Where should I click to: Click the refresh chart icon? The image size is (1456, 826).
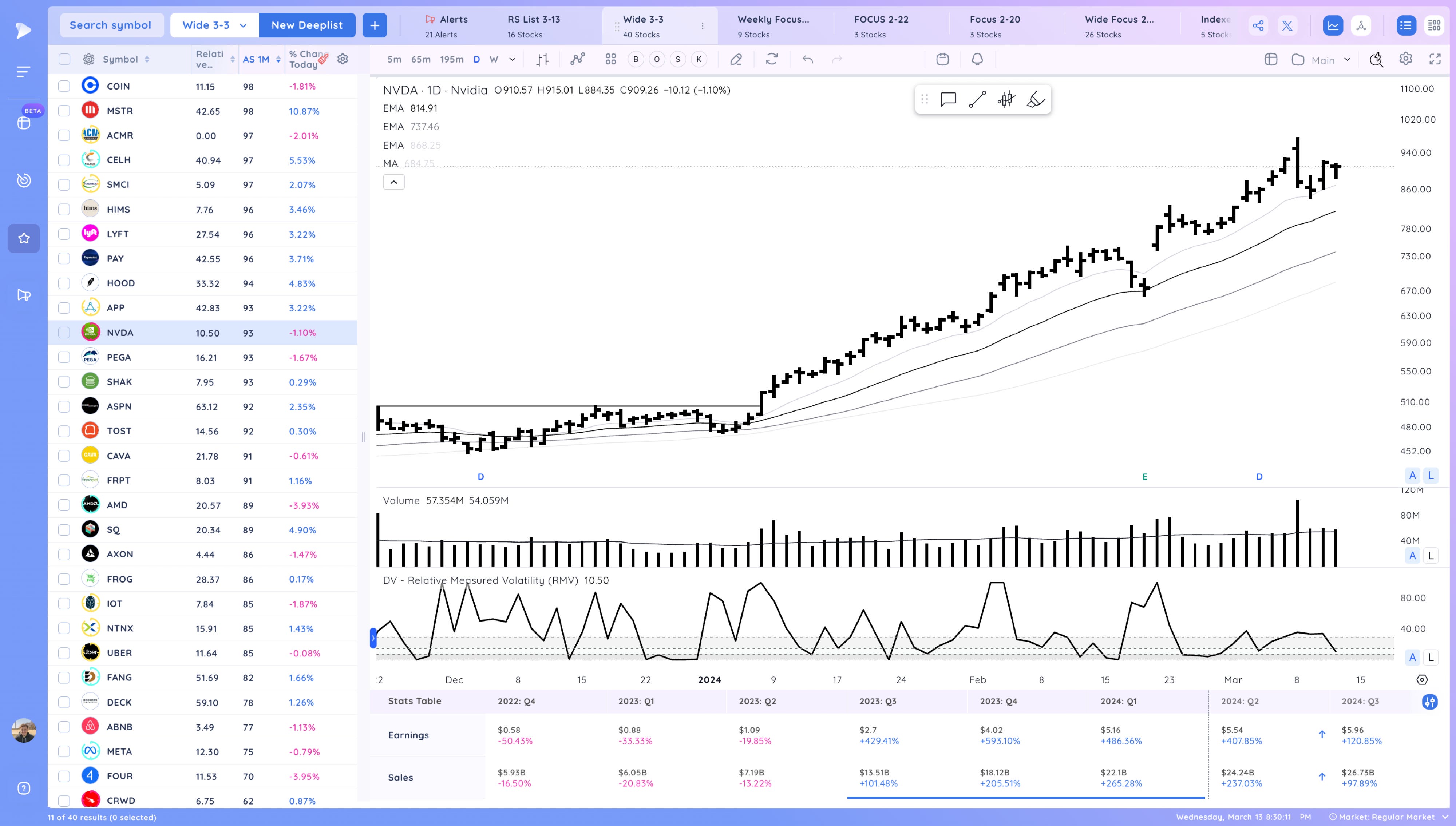click(772, 60)
